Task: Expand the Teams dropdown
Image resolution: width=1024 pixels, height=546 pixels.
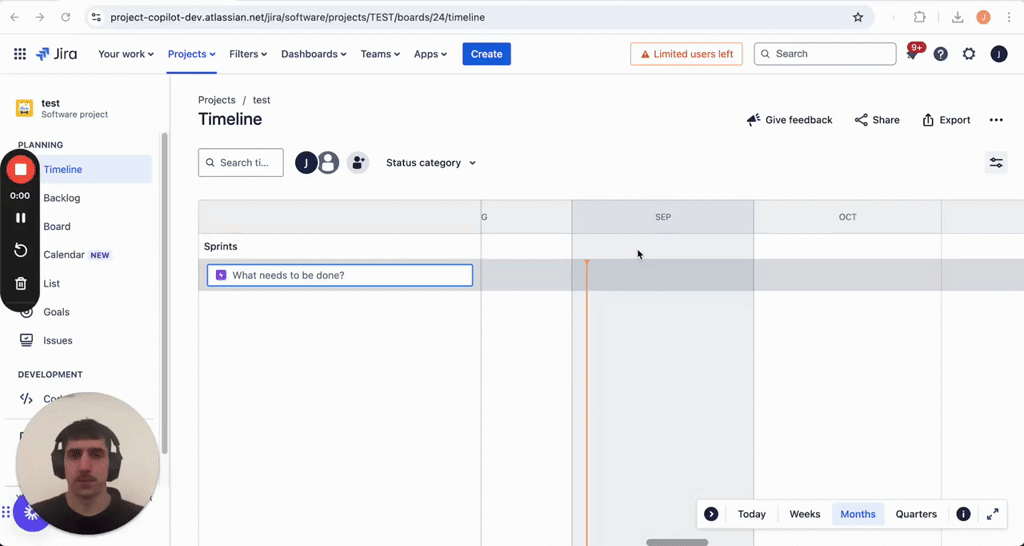Action: pyautogui.click(x=380, y=54)
